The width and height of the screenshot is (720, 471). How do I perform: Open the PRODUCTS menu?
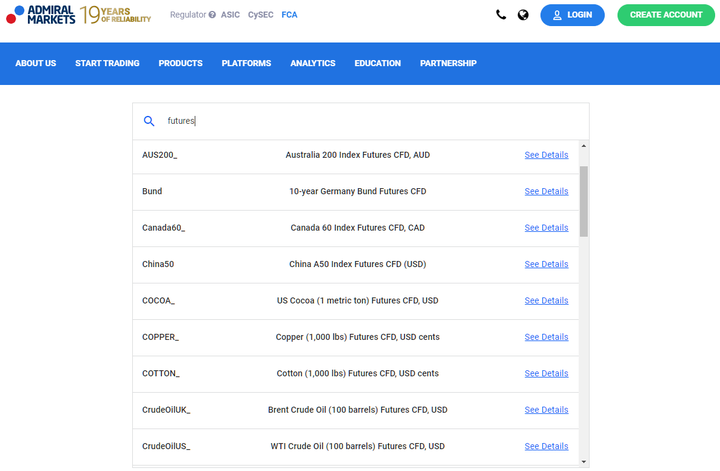pyautogui.click(x=180, y=63)
